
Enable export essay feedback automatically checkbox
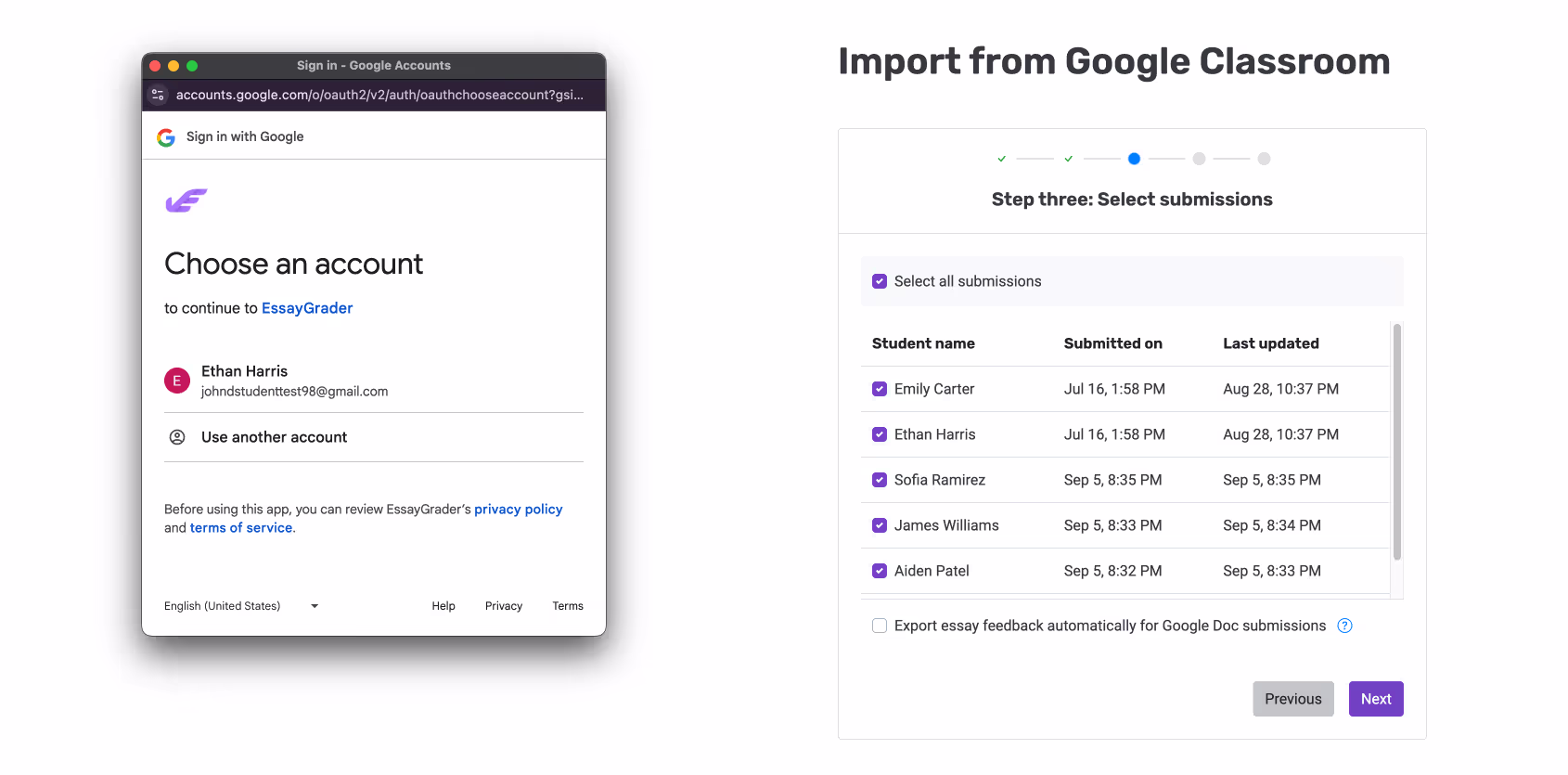(880, 626)
